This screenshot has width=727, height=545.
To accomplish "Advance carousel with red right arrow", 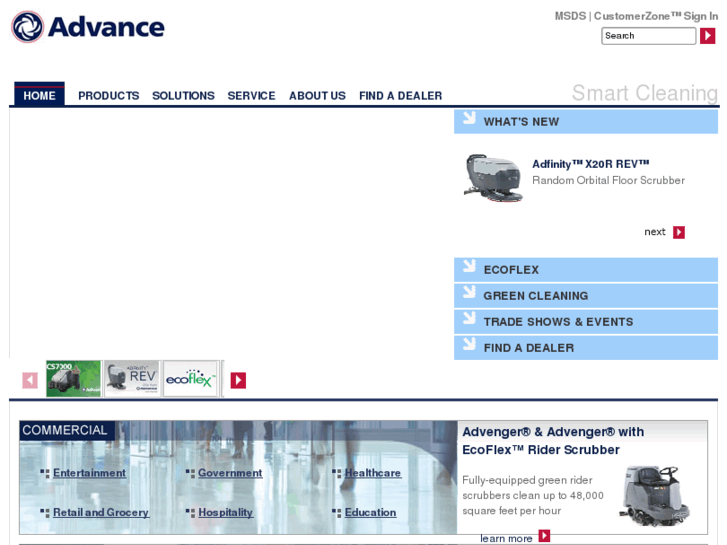I will (238, 380).
